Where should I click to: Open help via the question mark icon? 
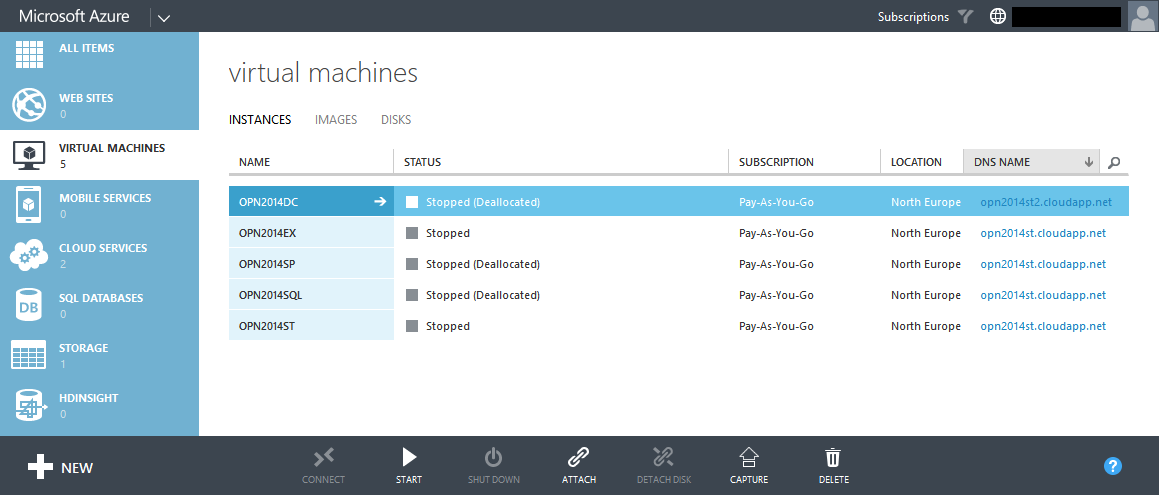[1112, 465]
